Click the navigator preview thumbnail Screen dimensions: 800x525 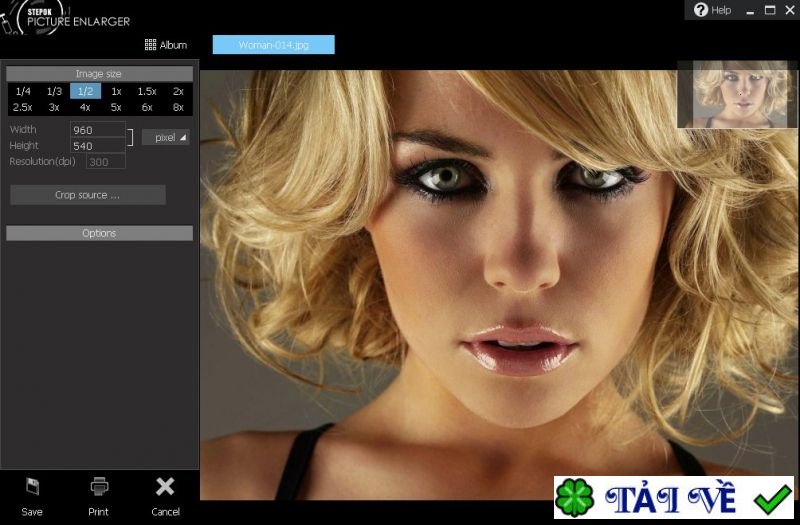click(x=737, y=94)
